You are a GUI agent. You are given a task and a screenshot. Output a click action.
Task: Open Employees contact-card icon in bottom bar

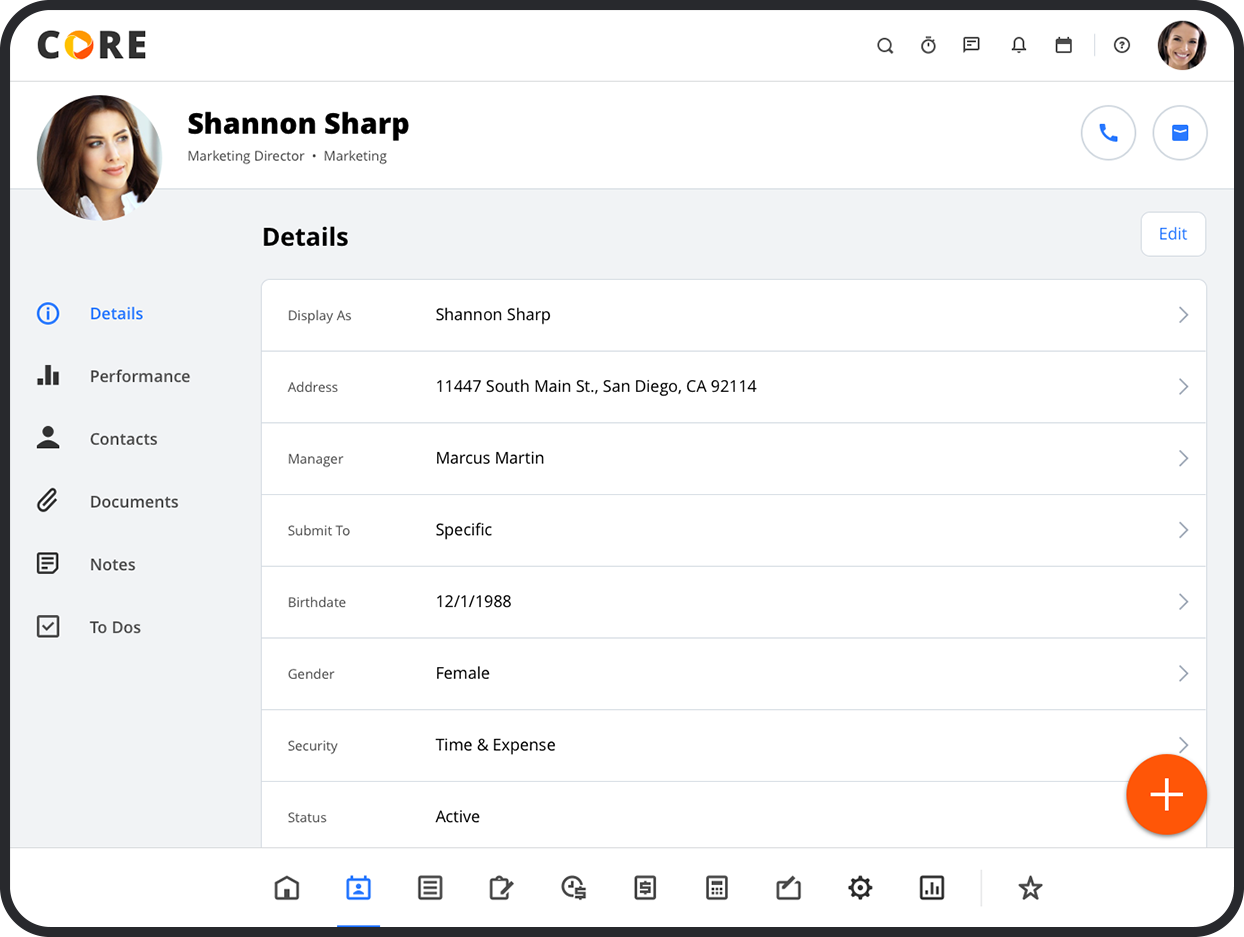(x=358, y=888)
